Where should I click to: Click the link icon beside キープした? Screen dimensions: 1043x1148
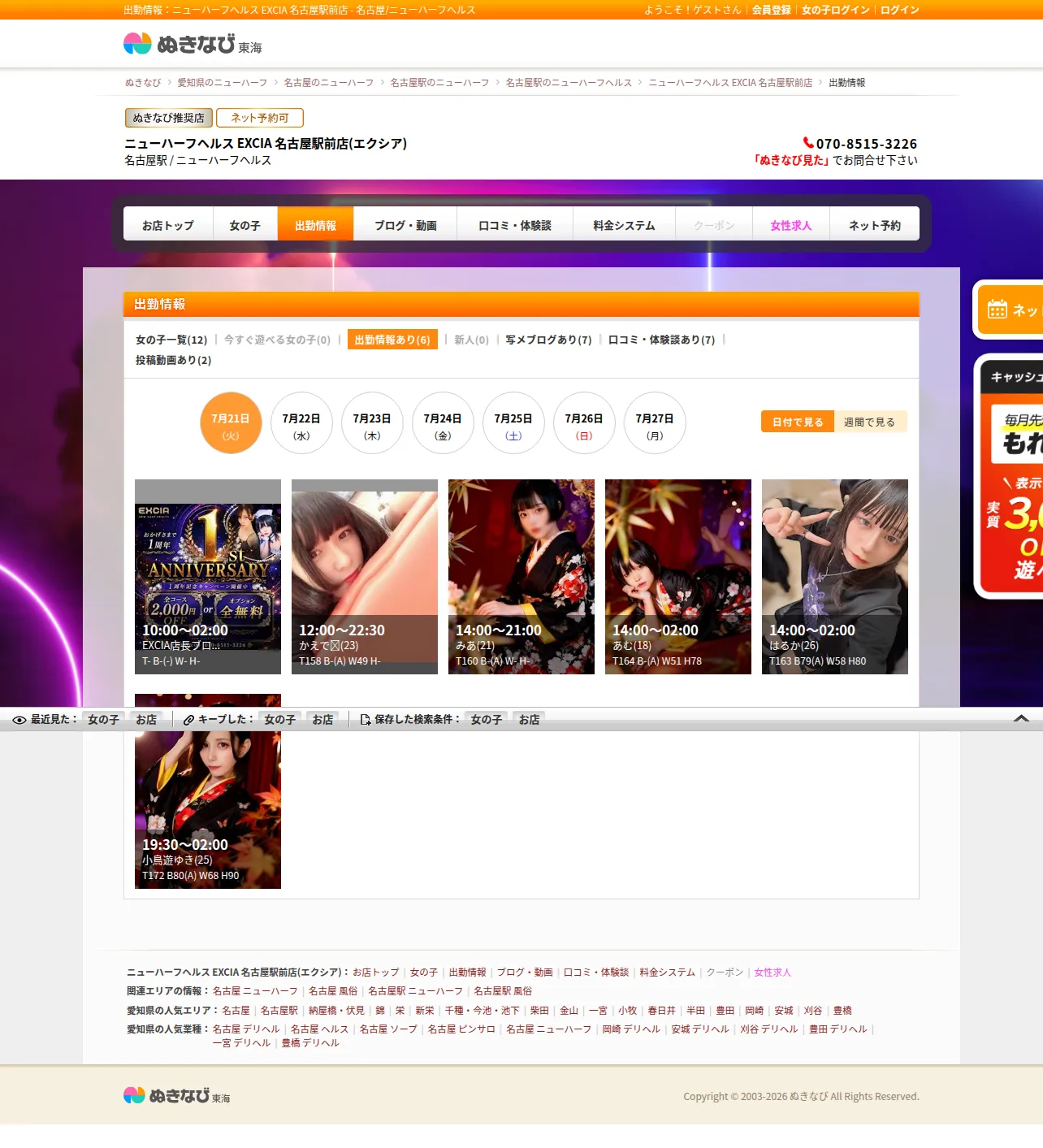(x=188, y=720)
